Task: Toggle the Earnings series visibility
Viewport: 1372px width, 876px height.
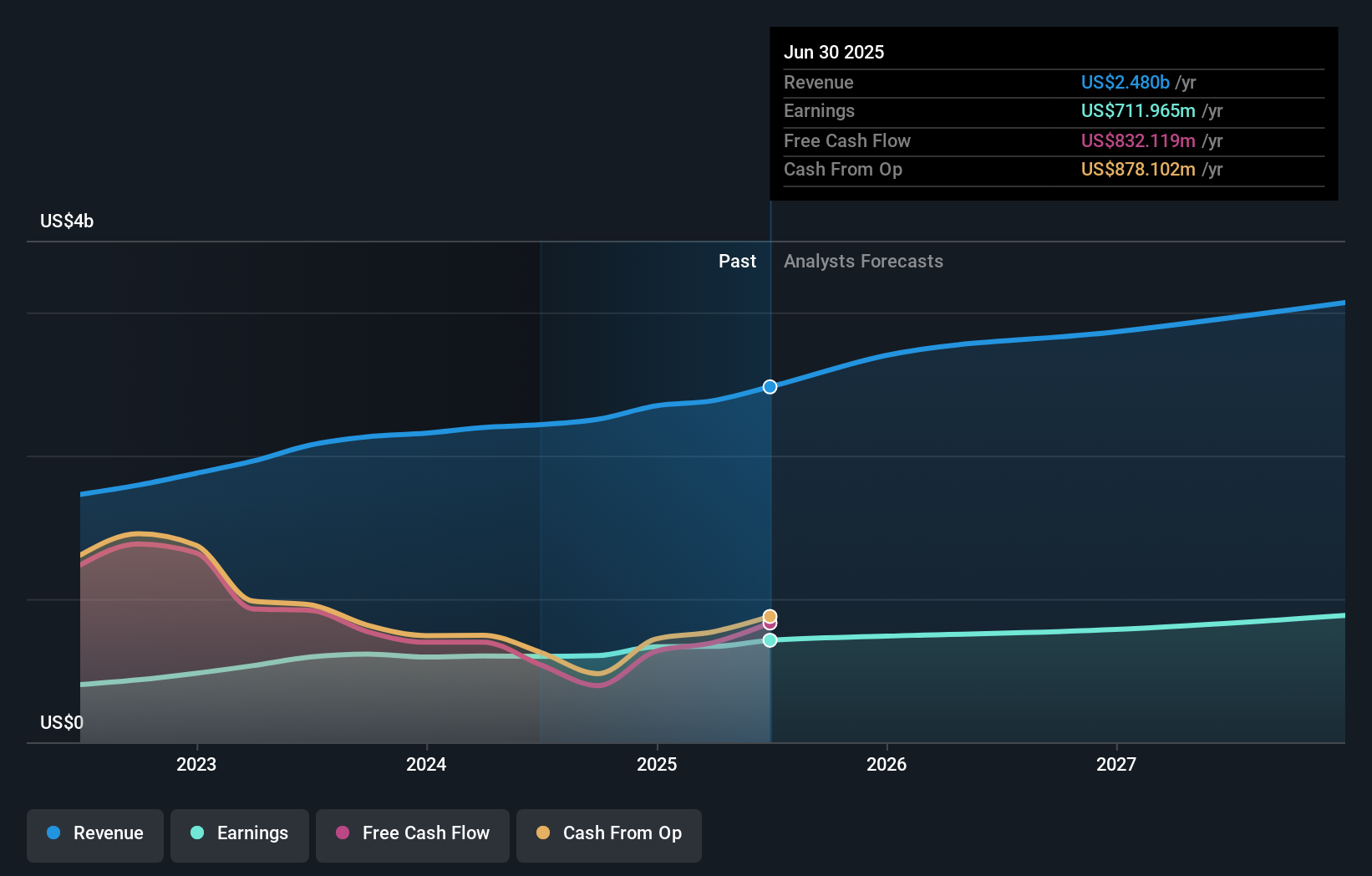Action: pos(240,833)
